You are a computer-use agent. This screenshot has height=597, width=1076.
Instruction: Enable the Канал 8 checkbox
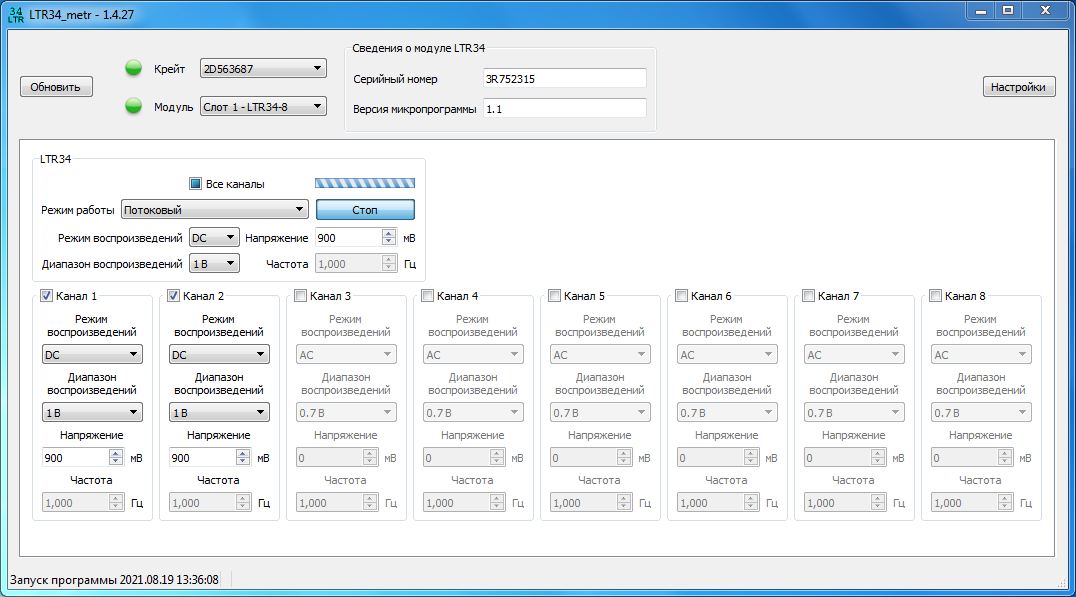[x=935, y=296]
